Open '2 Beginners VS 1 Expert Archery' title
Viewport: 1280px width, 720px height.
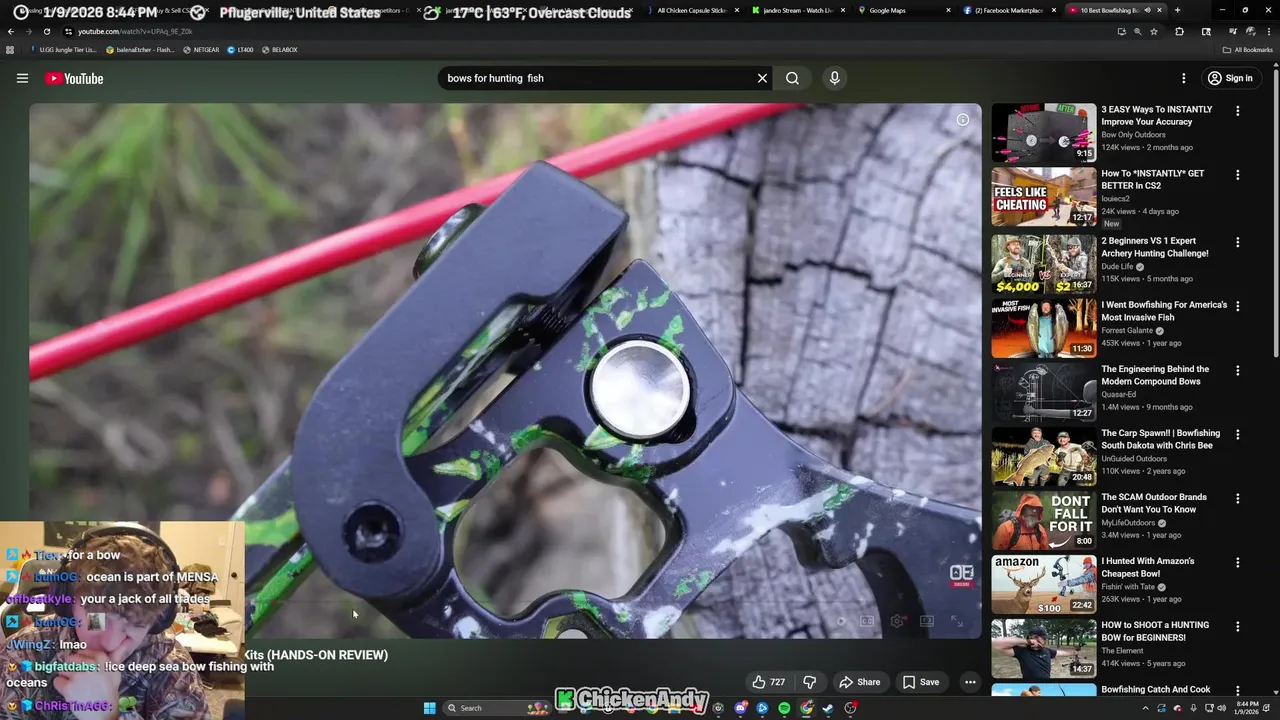tap(1155, 247)
